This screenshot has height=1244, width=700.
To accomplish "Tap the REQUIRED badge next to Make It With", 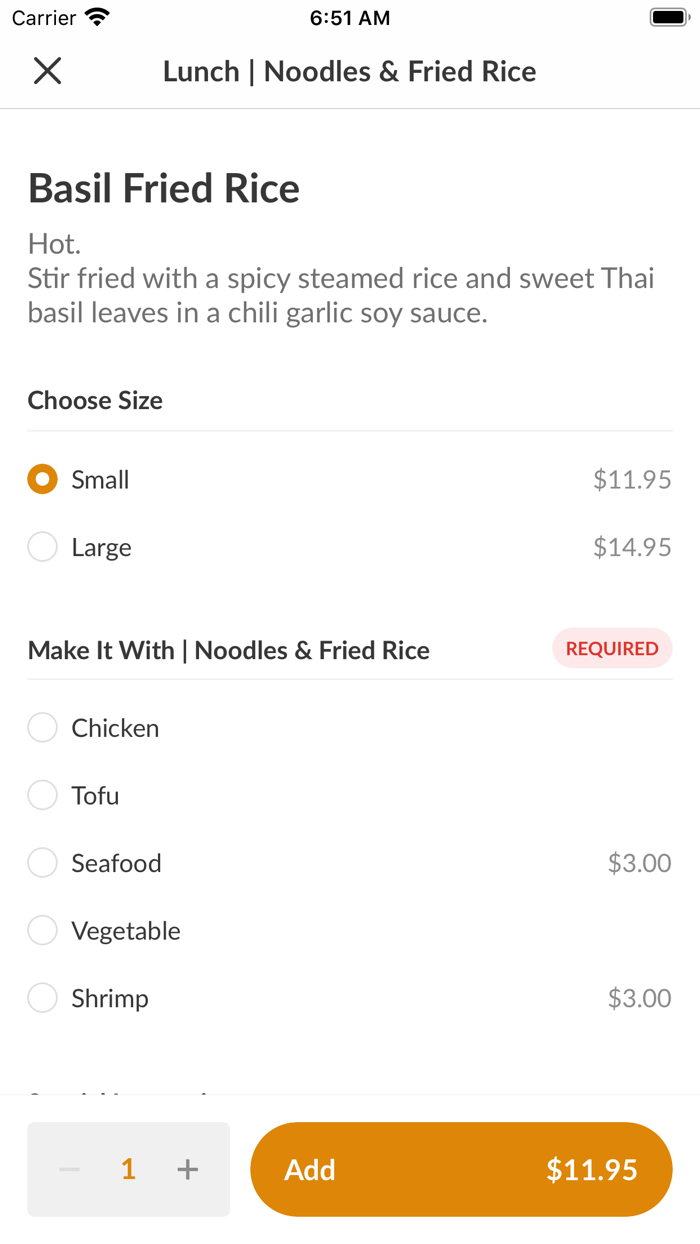I will tap(612, 648).
